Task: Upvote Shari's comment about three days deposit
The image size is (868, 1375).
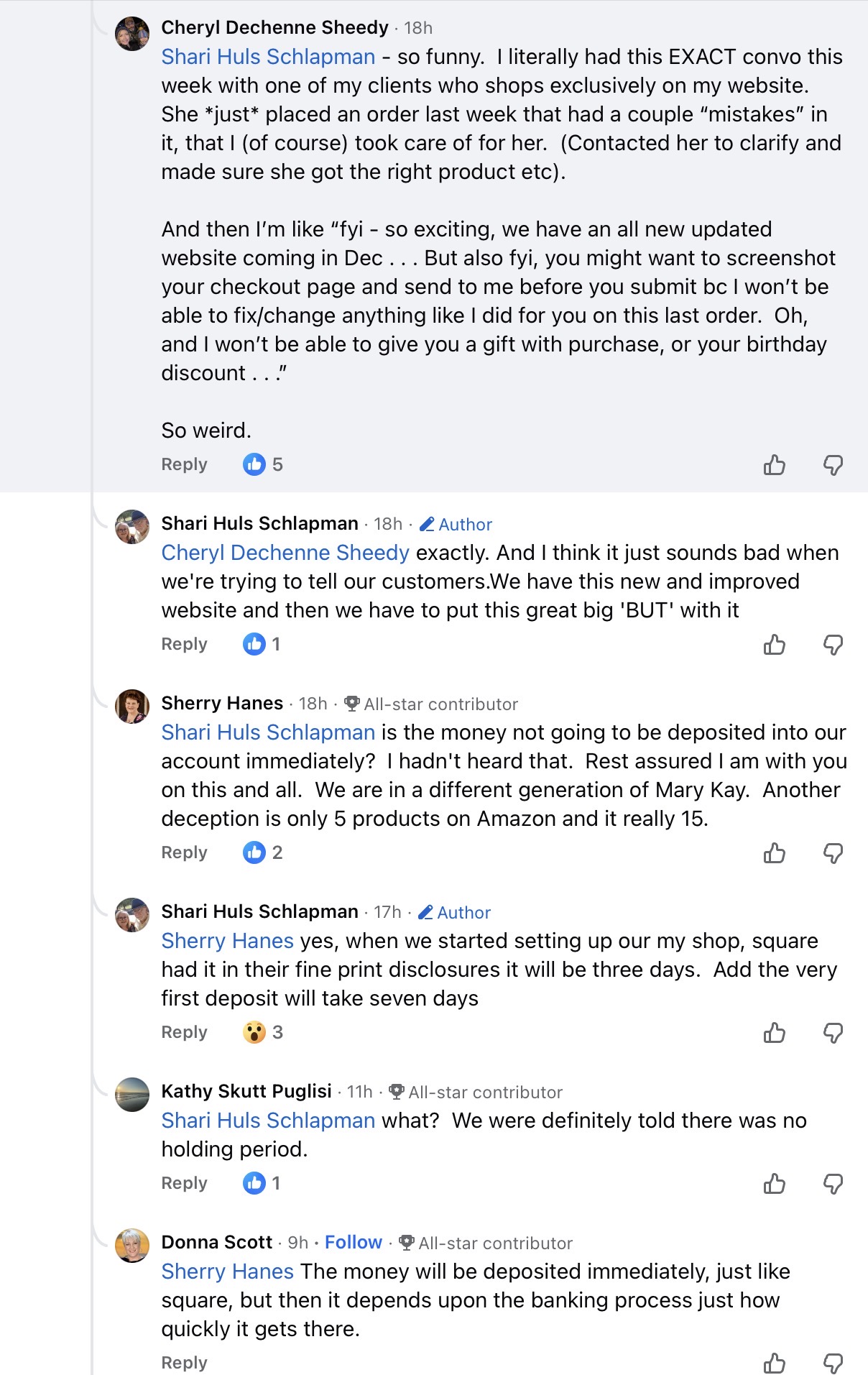Action: (x=774, y=1033)
